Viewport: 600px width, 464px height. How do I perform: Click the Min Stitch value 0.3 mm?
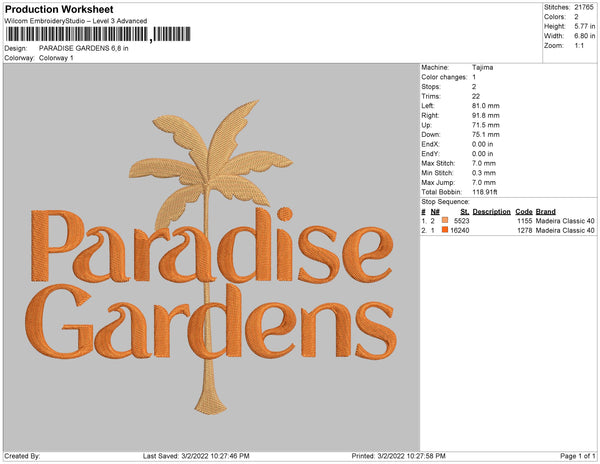[484, 173]
